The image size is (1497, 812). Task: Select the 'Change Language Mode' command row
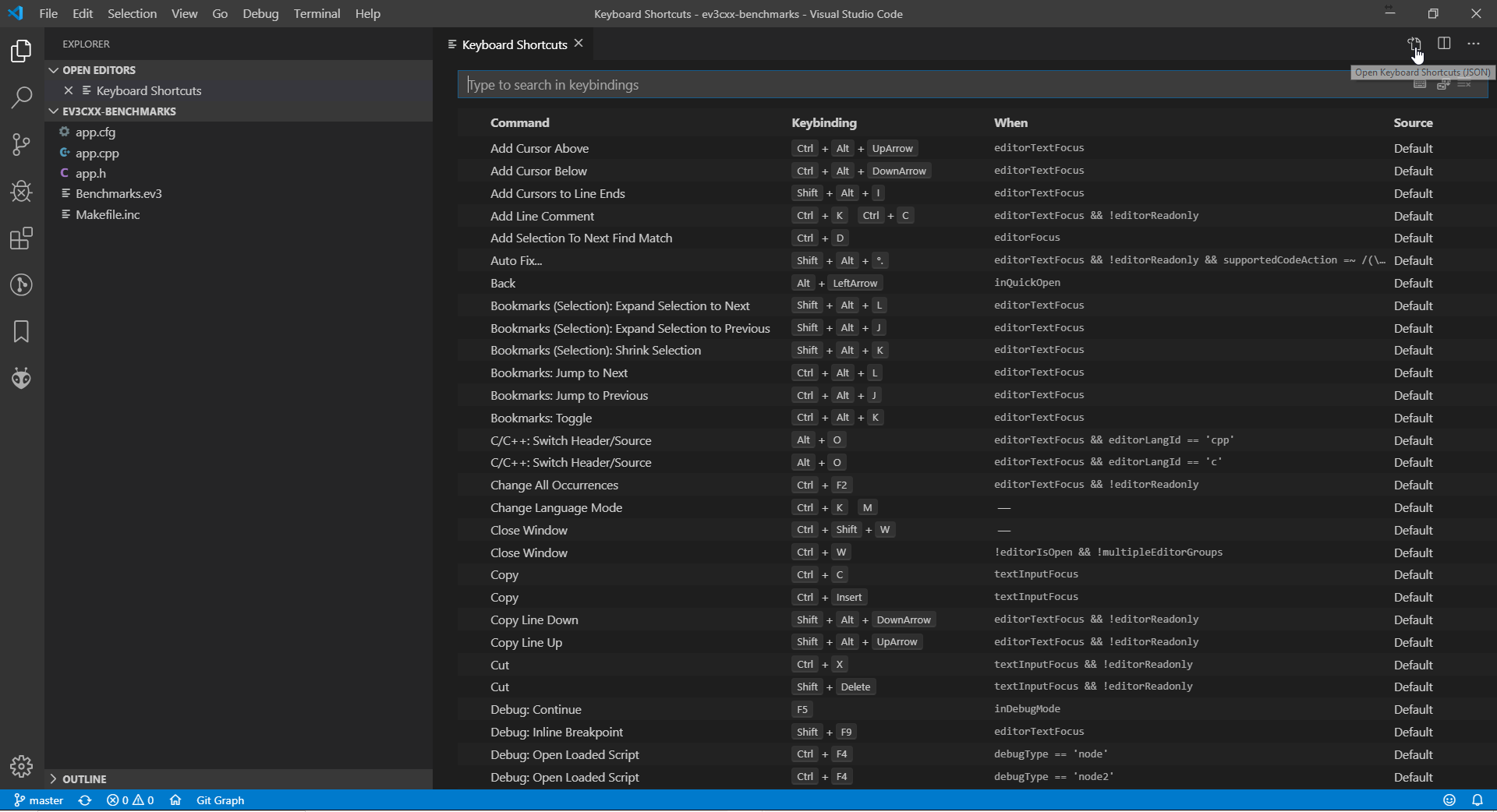(973, 507)
